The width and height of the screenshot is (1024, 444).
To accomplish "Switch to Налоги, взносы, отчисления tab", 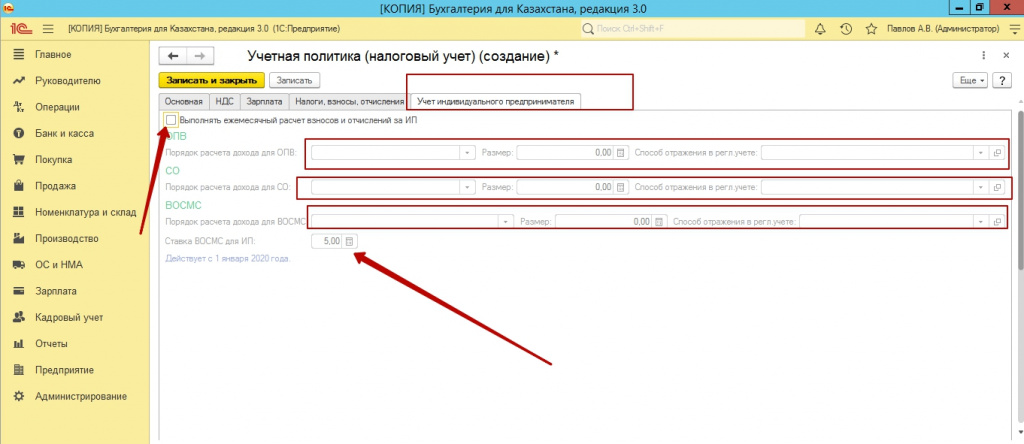I will pyautogui.click(x=350, y=101).
